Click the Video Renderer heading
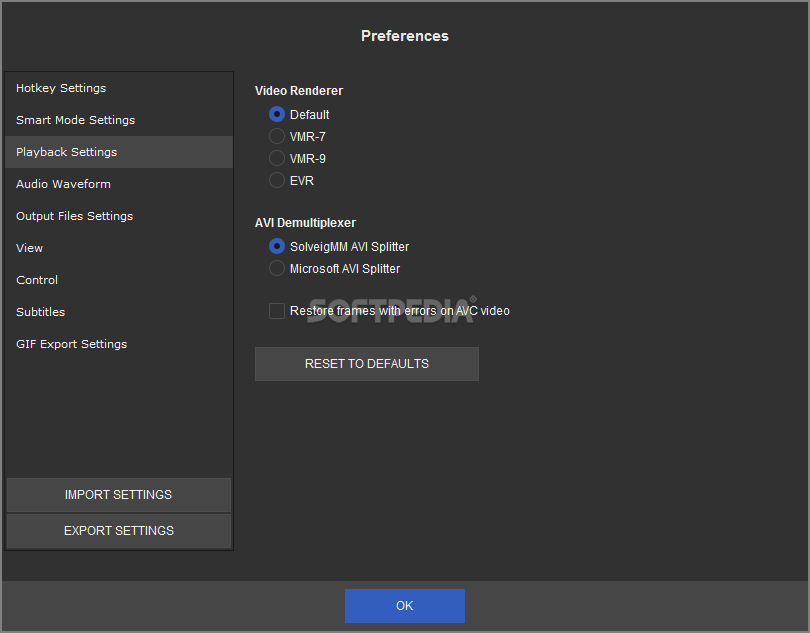The height and width of the screenshot is (633, 810). coord(299,91)
